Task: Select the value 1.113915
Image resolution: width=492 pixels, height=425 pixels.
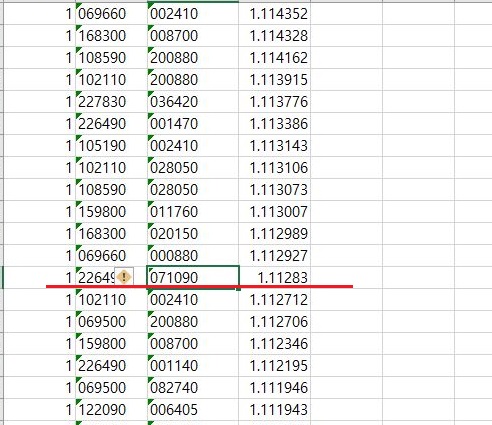Action: pos(275,80)
